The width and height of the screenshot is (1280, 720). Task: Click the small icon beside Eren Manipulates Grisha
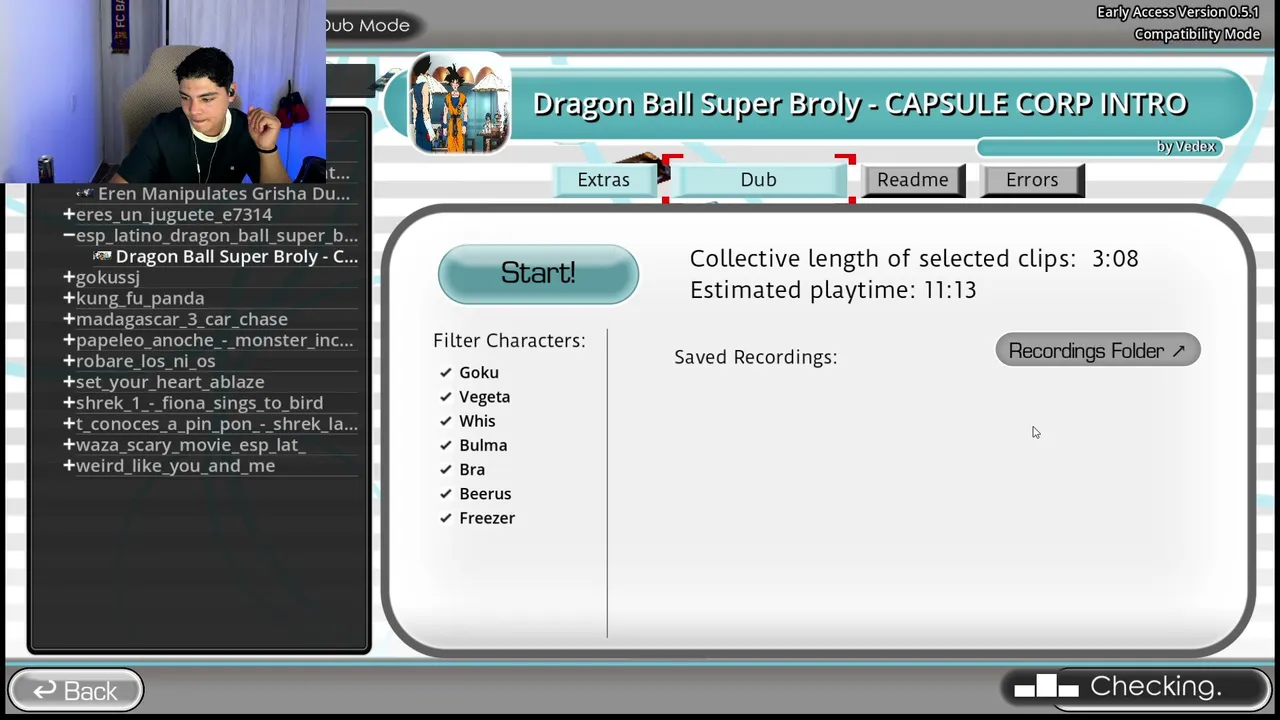tap(85, 193)
